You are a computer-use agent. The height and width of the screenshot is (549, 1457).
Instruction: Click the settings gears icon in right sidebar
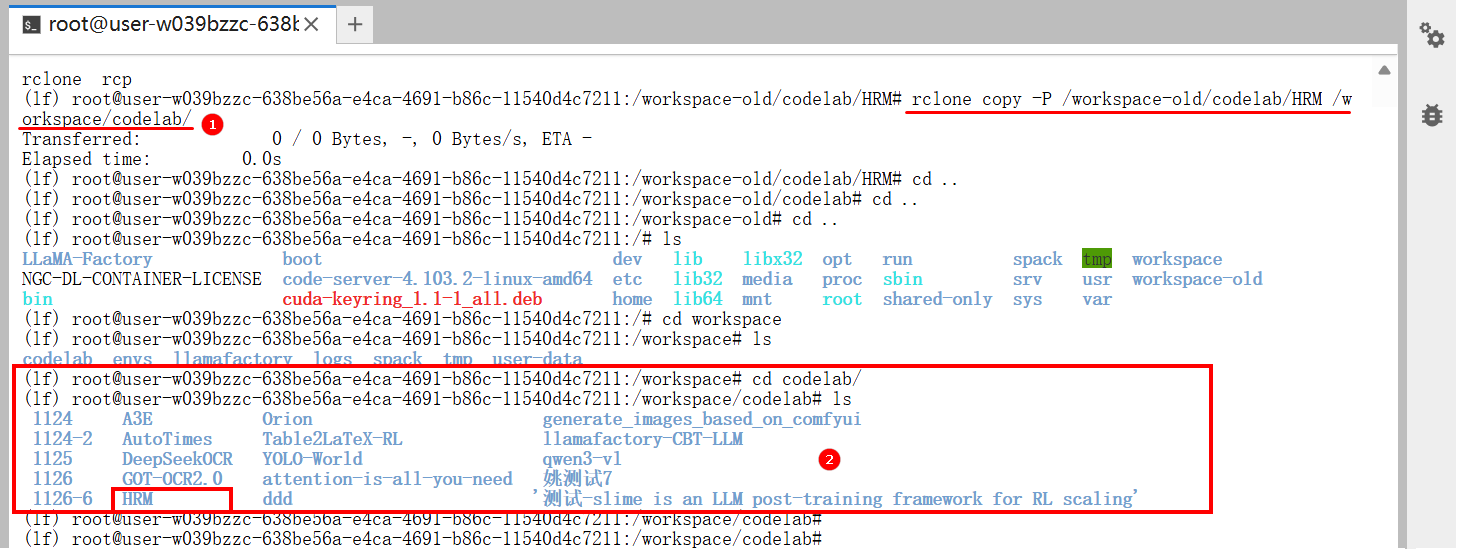(1432, 36)
